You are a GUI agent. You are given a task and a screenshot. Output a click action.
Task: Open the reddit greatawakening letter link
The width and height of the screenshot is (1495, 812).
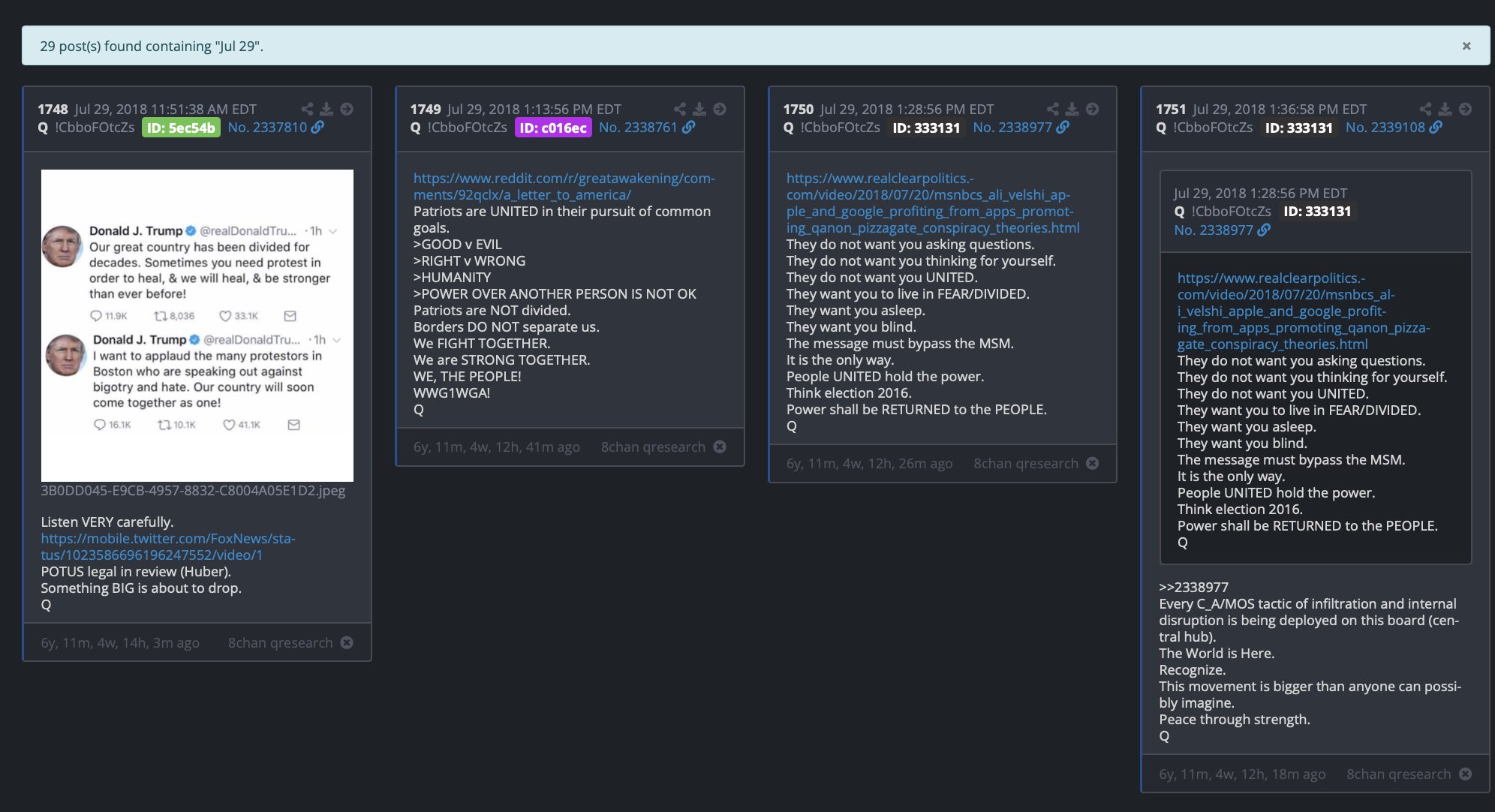tap(564, 186)
